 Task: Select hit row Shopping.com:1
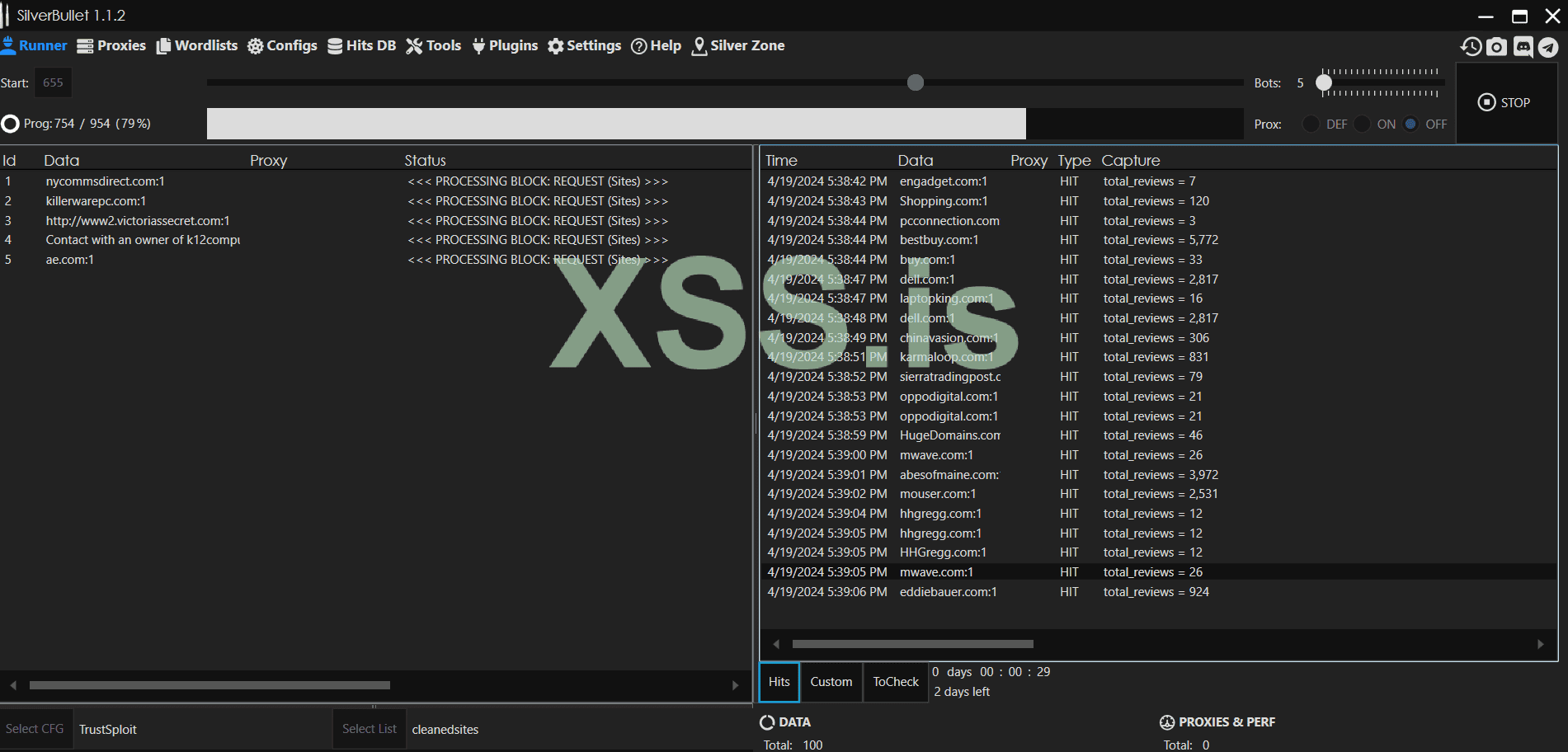[1158, 201]
